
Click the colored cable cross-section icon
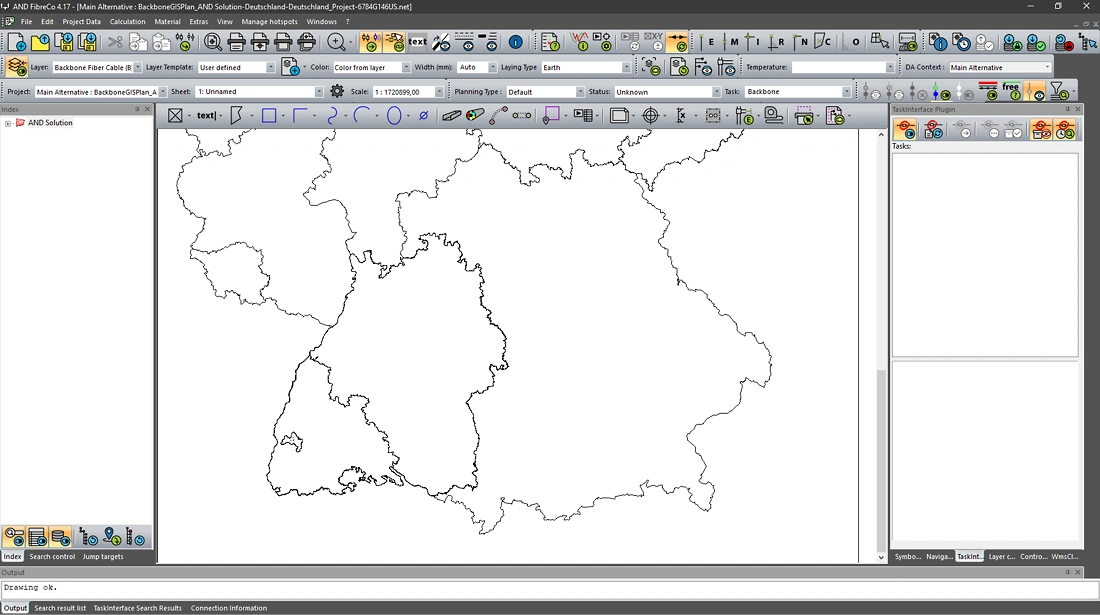(475, 116)
